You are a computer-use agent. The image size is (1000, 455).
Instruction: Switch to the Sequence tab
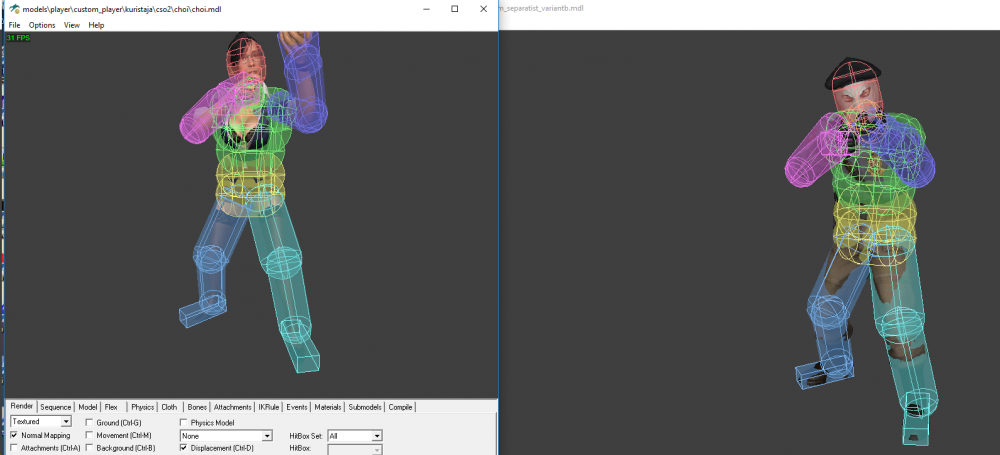[x=56, y=407]
